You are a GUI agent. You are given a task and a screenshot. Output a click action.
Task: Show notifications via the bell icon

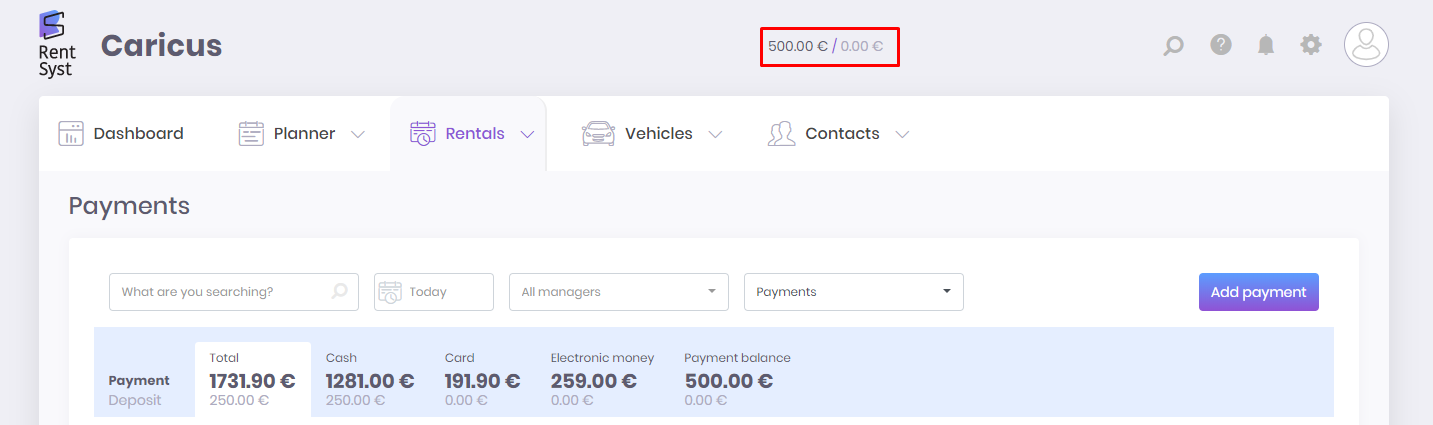click(x=1266, y=45)
